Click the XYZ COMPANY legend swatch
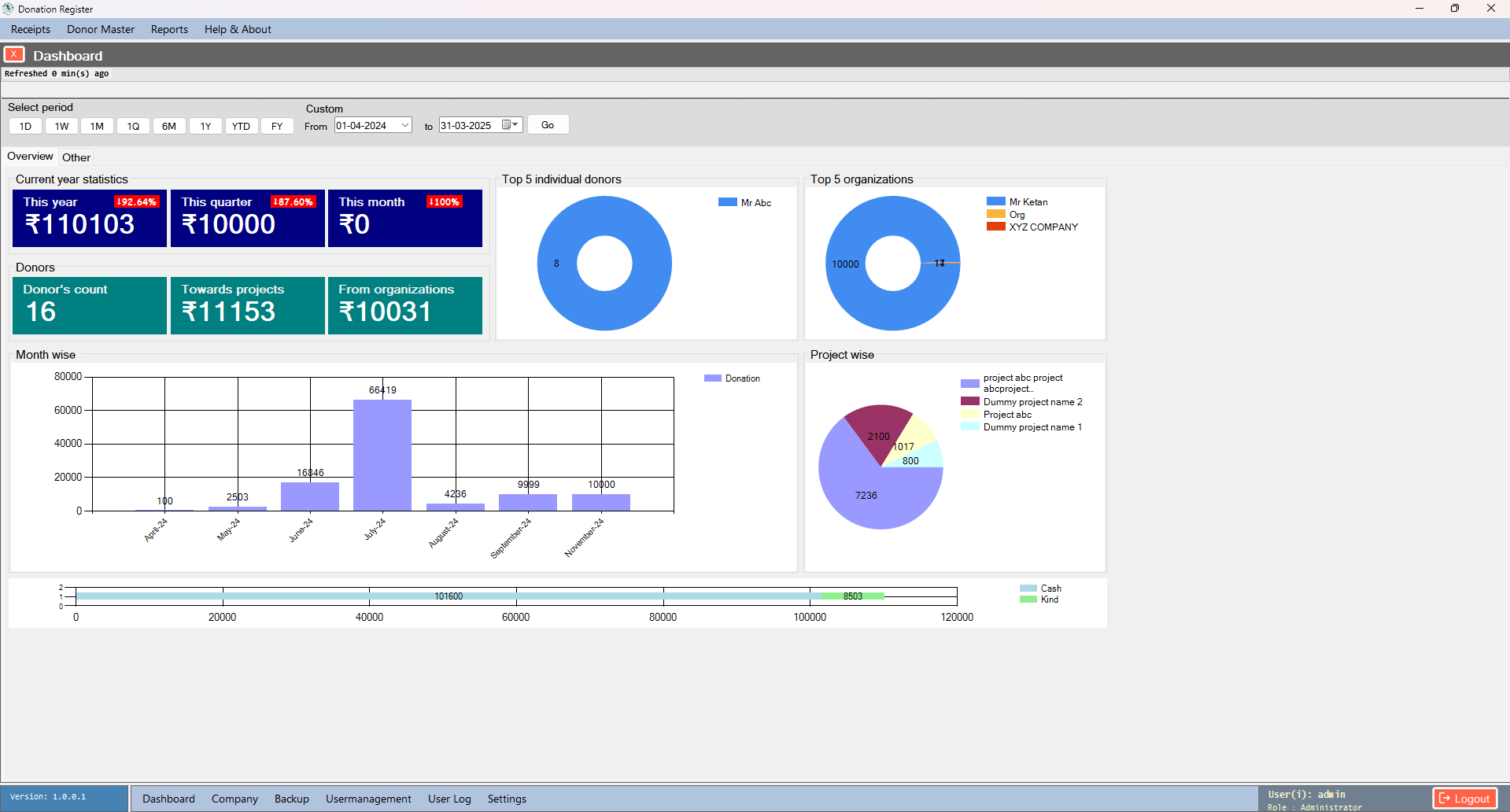Screen dimensions: 1510x812 (x=995, y=227)
